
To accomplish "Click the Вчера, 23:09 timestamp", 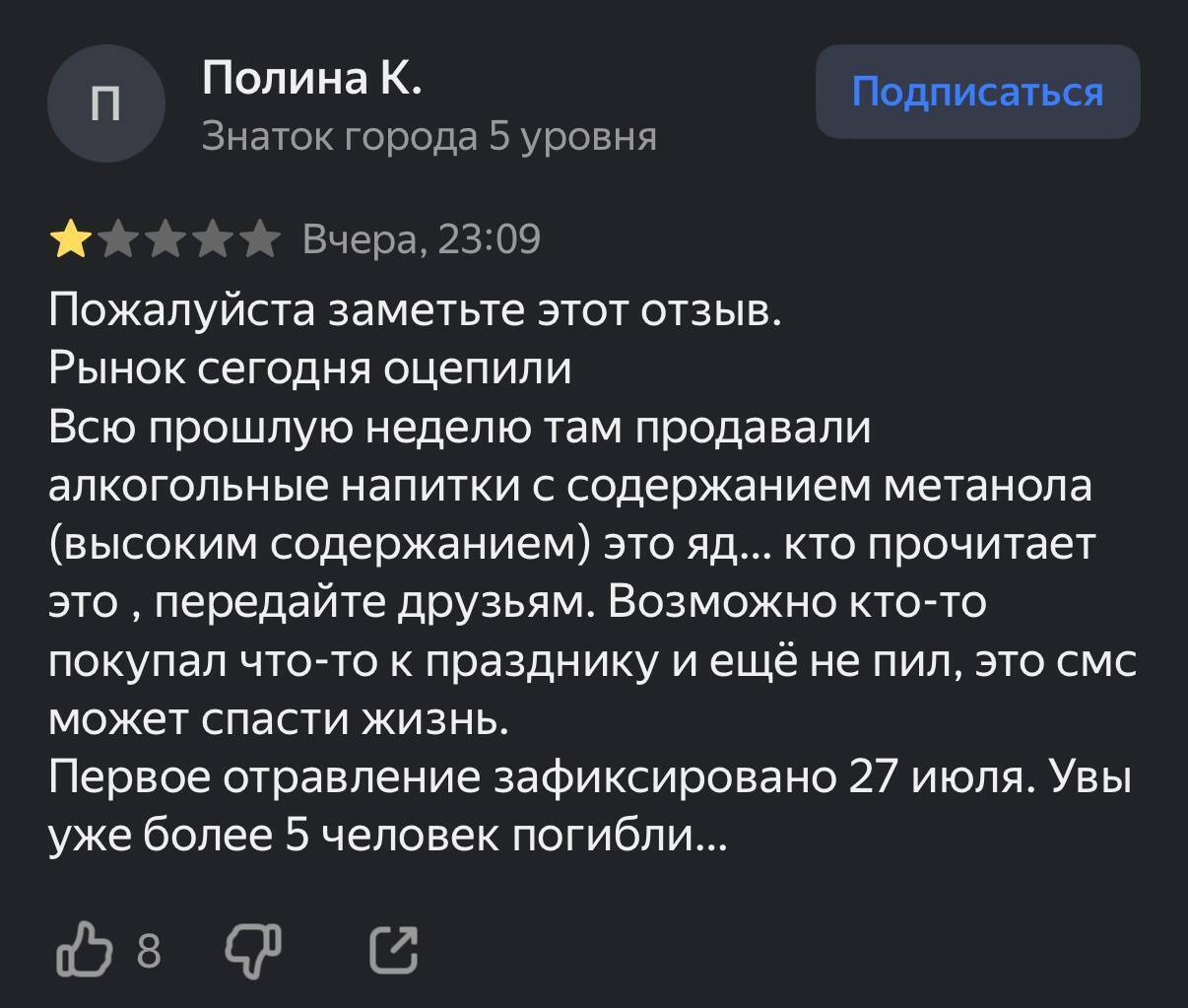I will click(x=422, y=239).
